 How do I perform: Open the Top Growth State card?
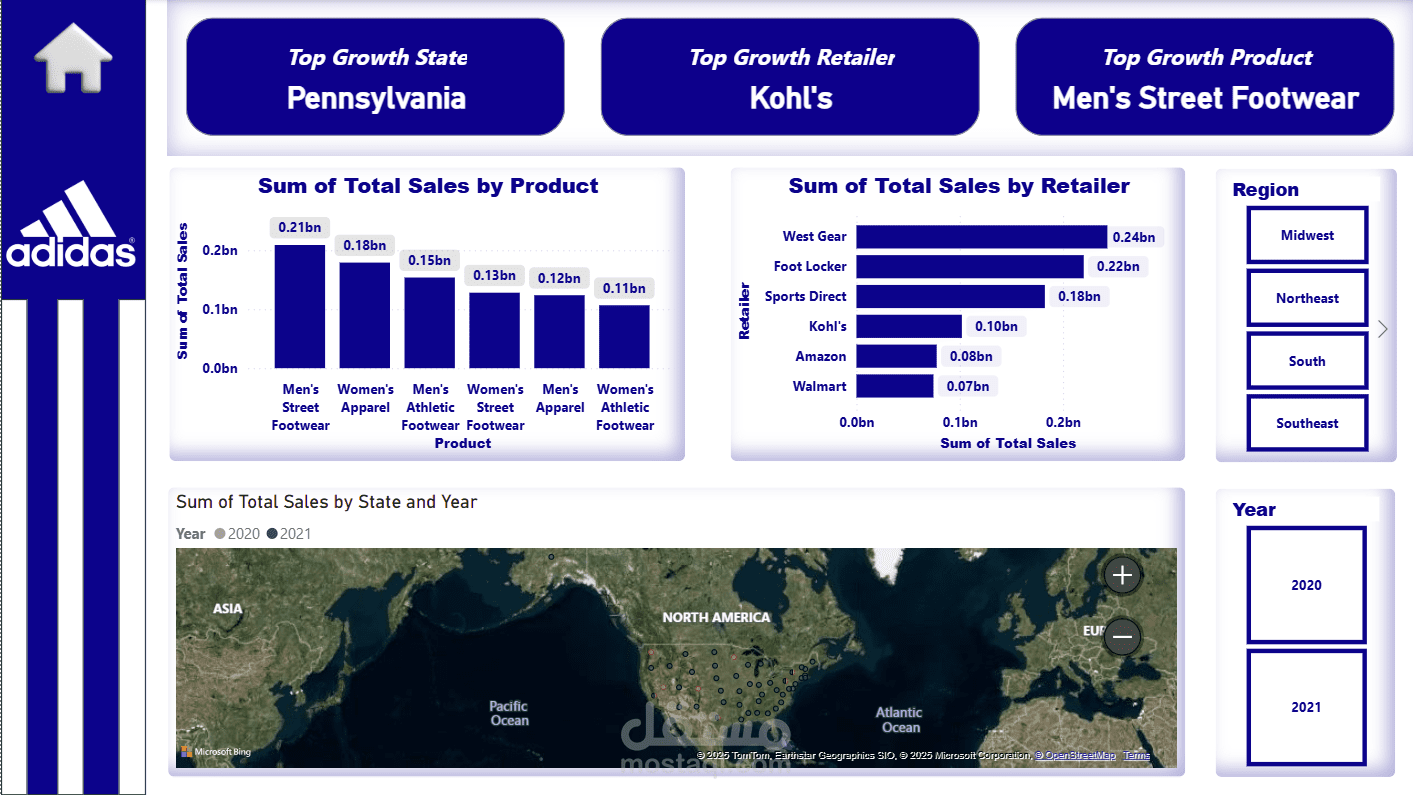(x=375, y=77)
